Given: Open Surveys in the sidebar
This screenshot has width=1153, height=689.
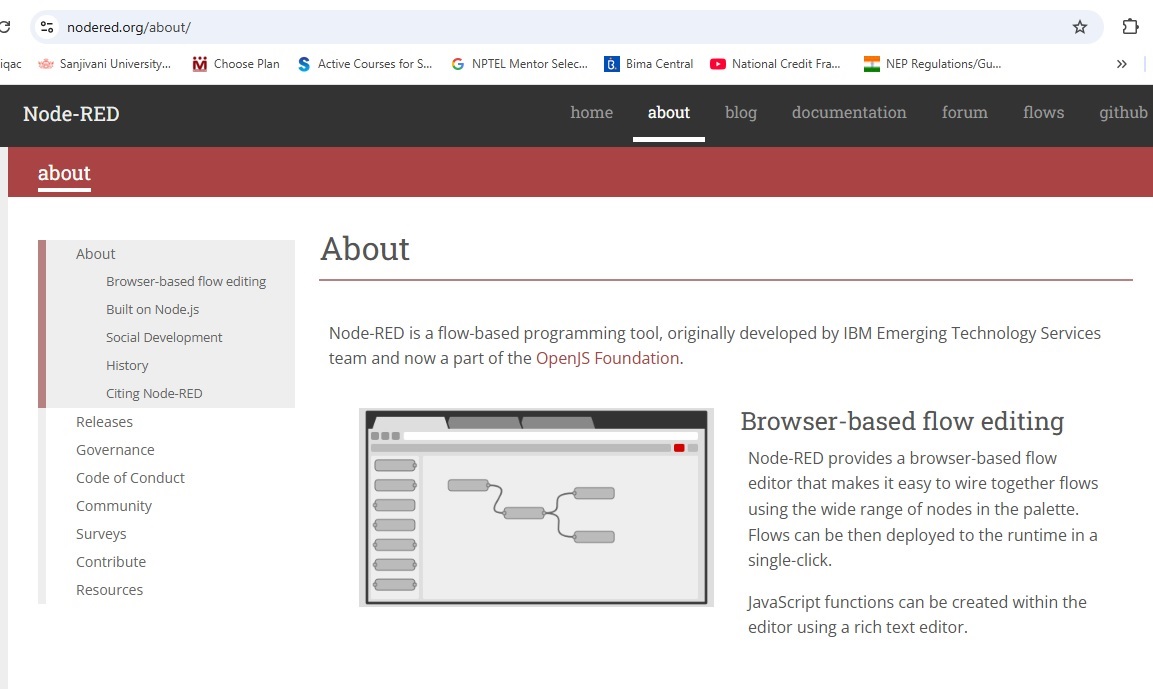Looking at the screenshot, I should 101,534.
